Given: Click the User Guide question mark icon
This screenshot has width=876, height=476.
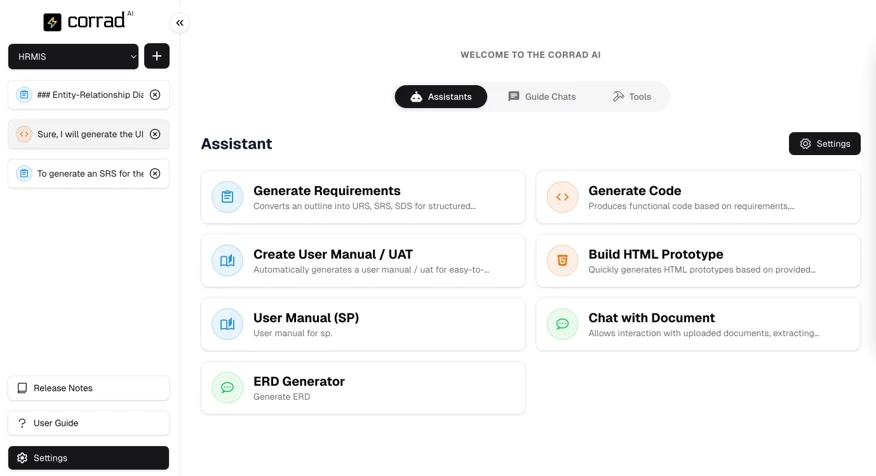Looking at the screenshot, I should (x=22, y=423).
